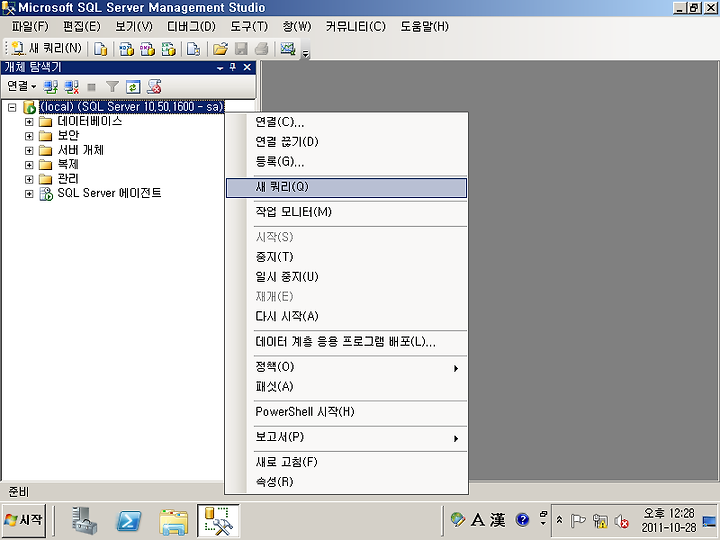Choose 등록(G)... in context menu

coord(347,162)
